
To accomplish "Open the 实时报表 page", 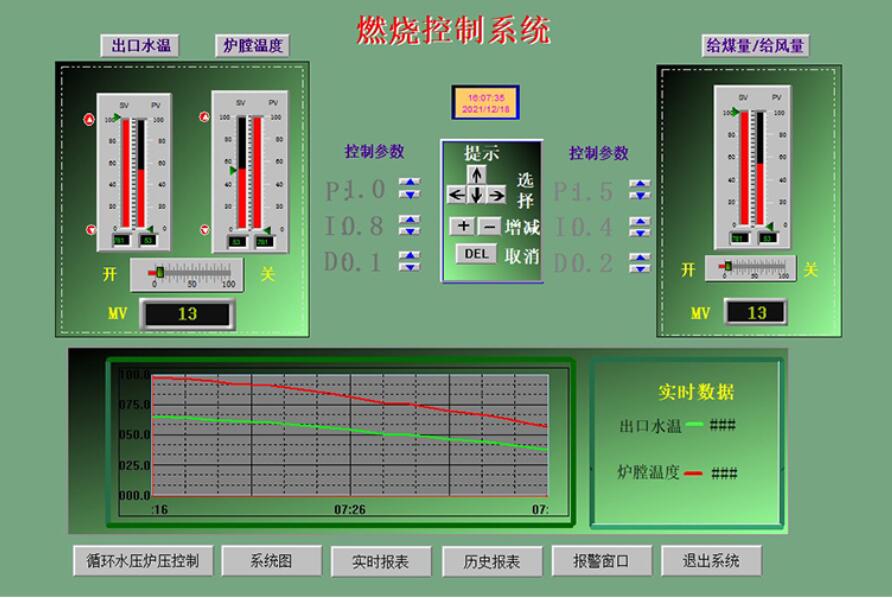I will [379, 562].
